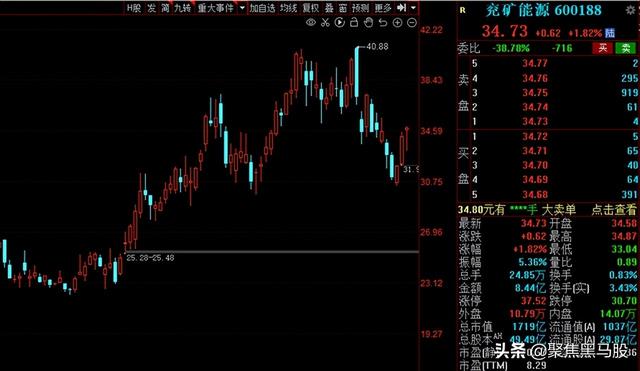
Task: Click the 最高 value 34.87
Action: (x=624, y=236)
